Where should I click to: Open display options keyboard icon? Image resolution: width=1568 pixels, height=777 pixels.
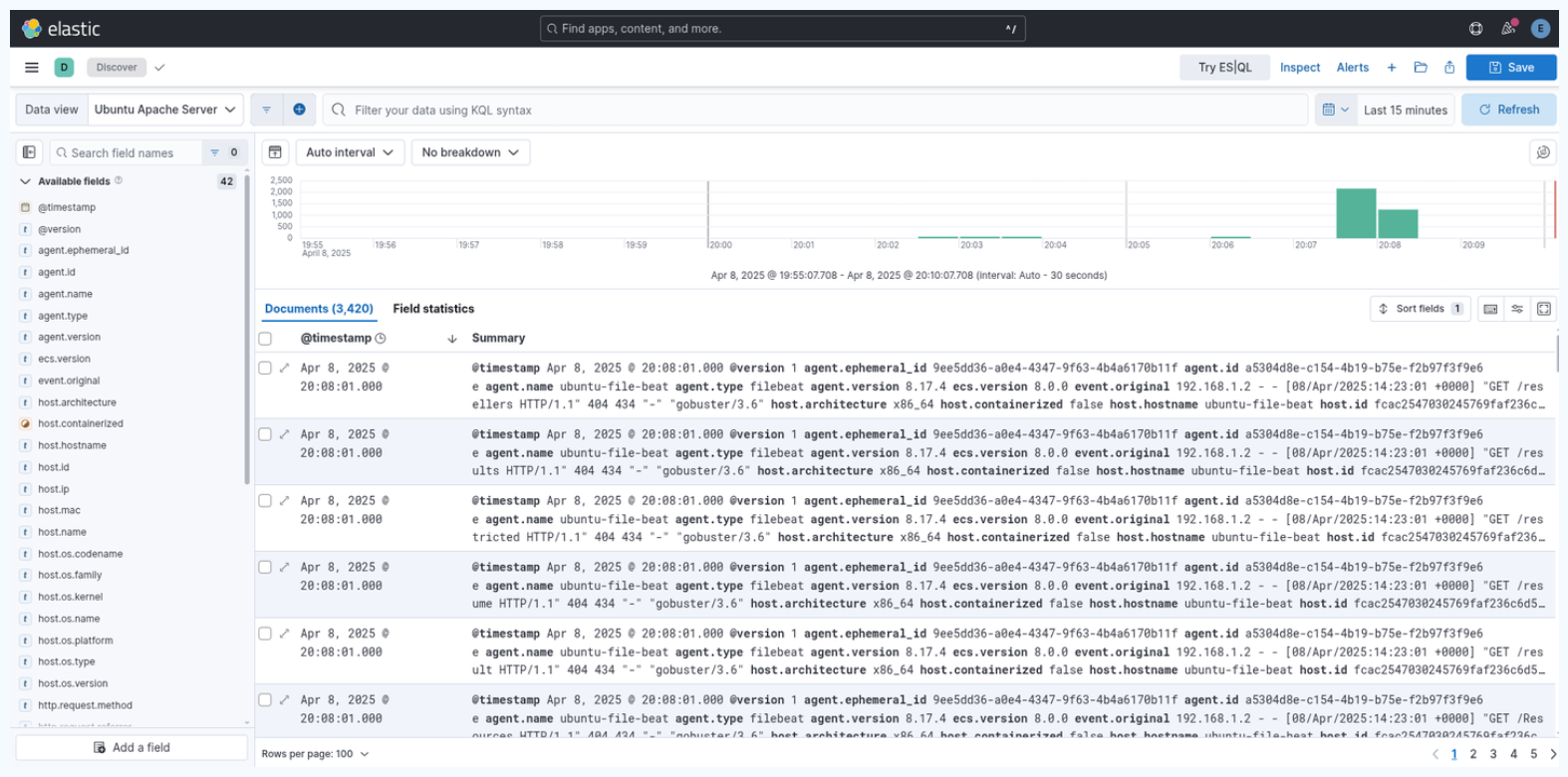click(x=1490, y=309)
